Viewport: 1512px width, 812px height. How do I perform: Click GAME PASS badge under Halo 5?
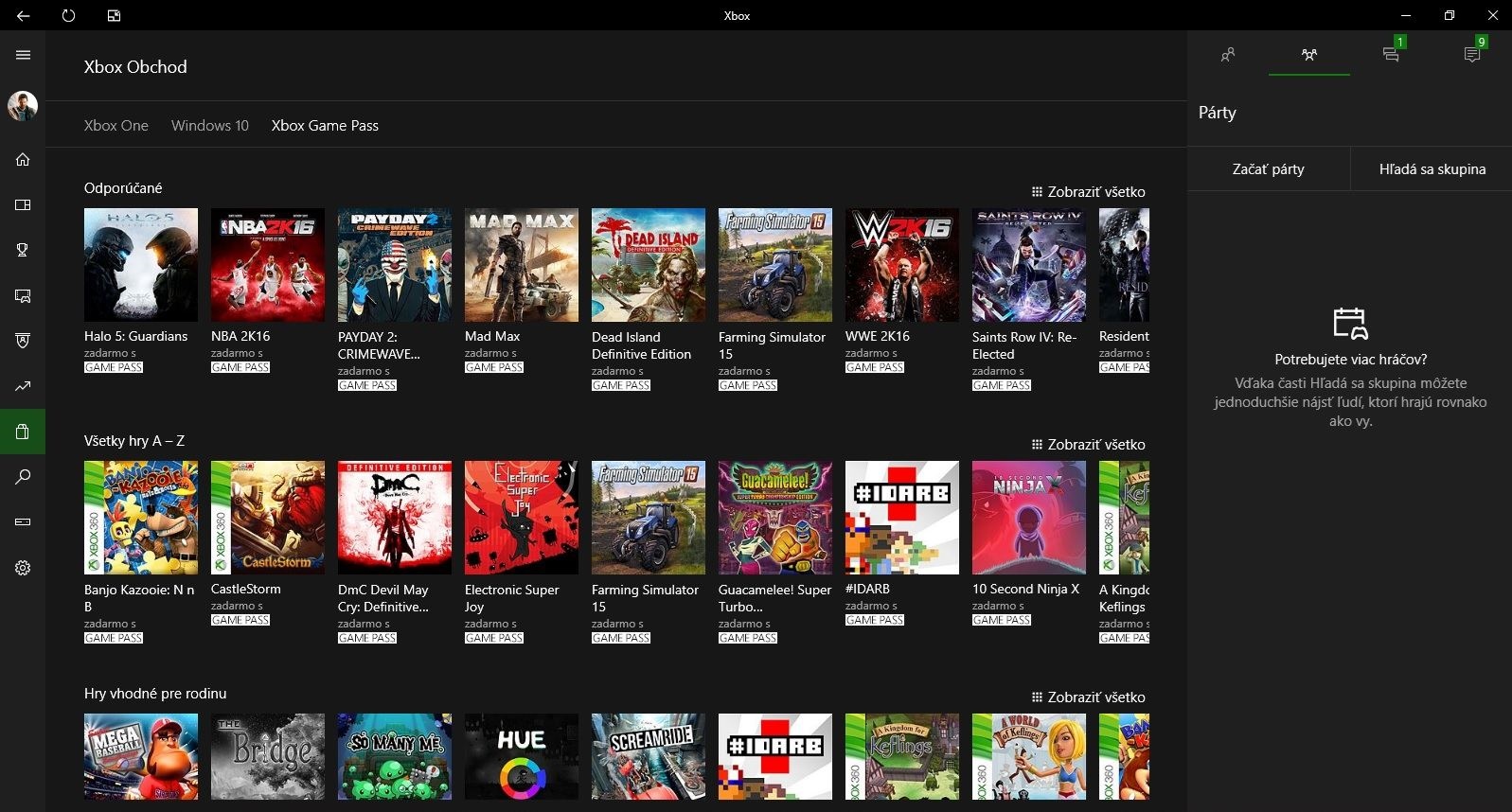[x=114, y=367]
